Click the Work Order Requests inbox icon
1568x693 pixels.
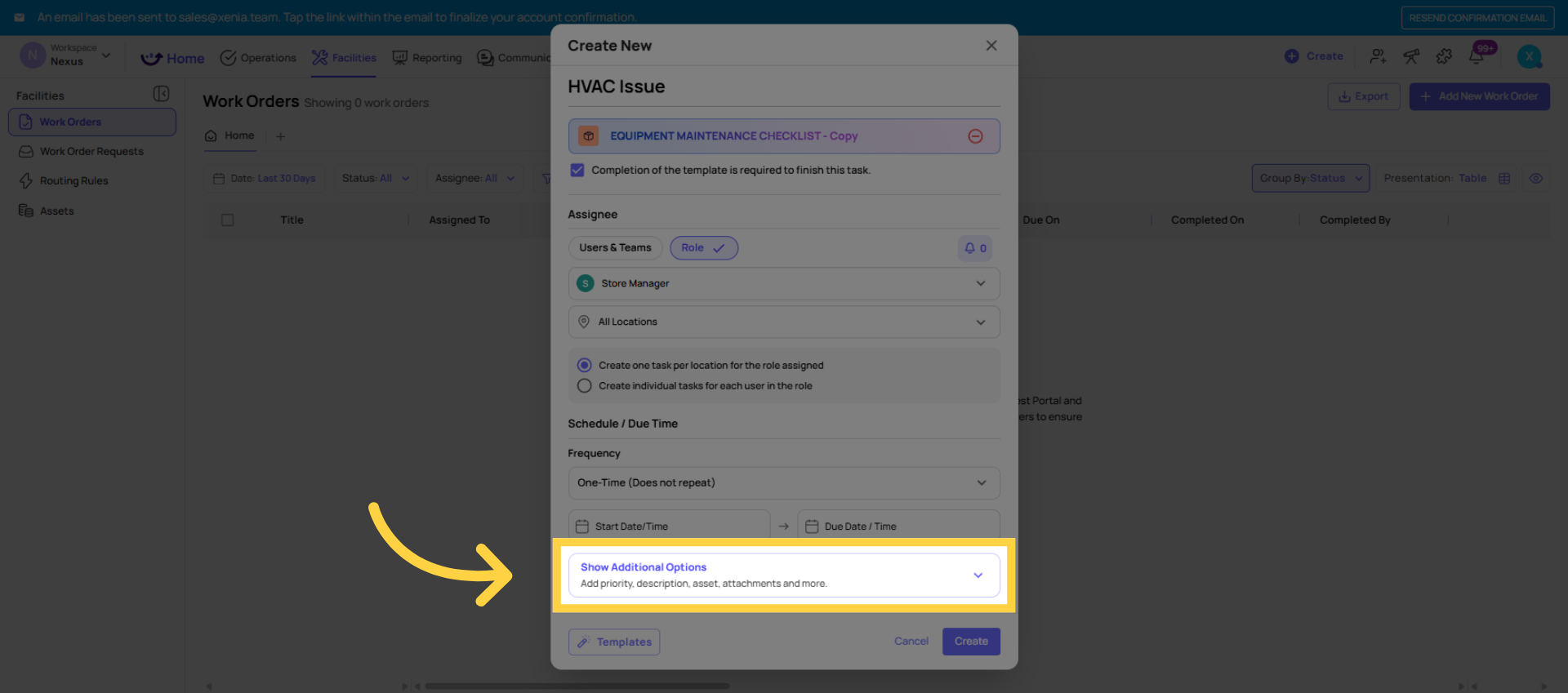click(x=26, y=151)
